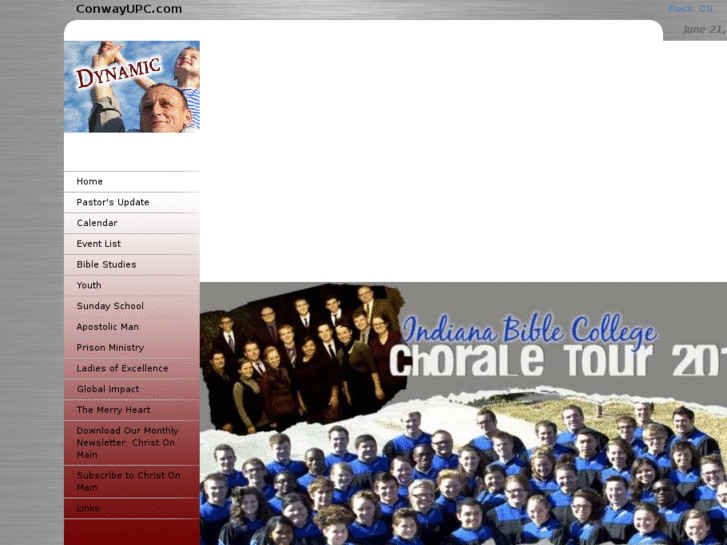Toggle the Flash: ON setting

[690, 9]
